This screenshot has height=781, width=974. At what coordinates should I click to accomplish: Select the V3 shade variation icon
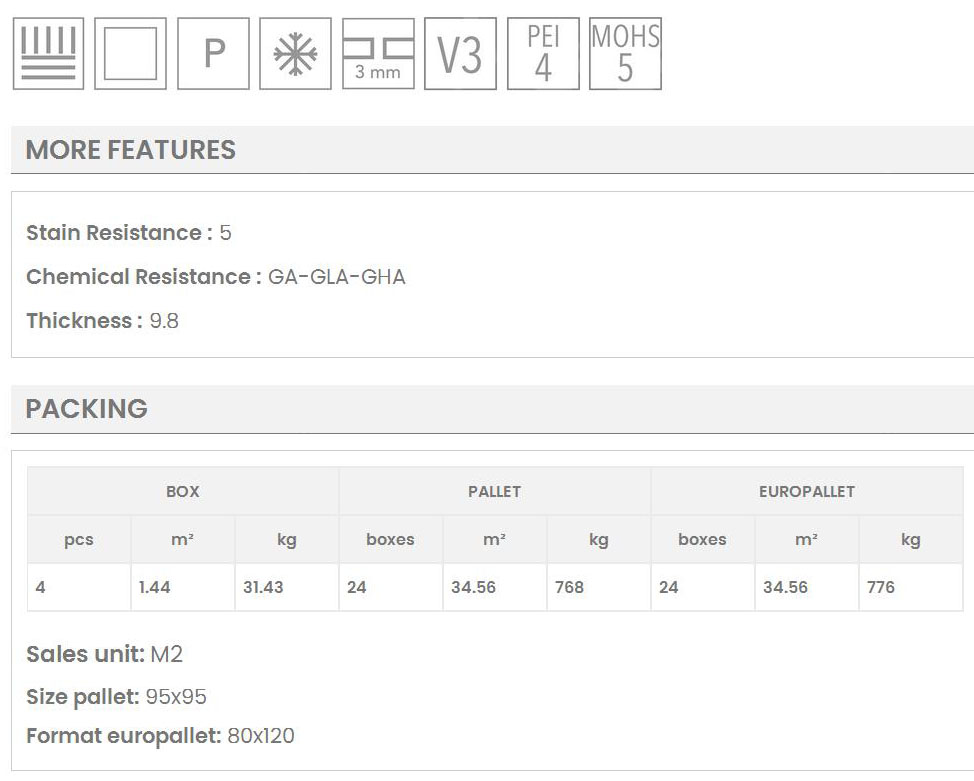click(x=460, y=54)
